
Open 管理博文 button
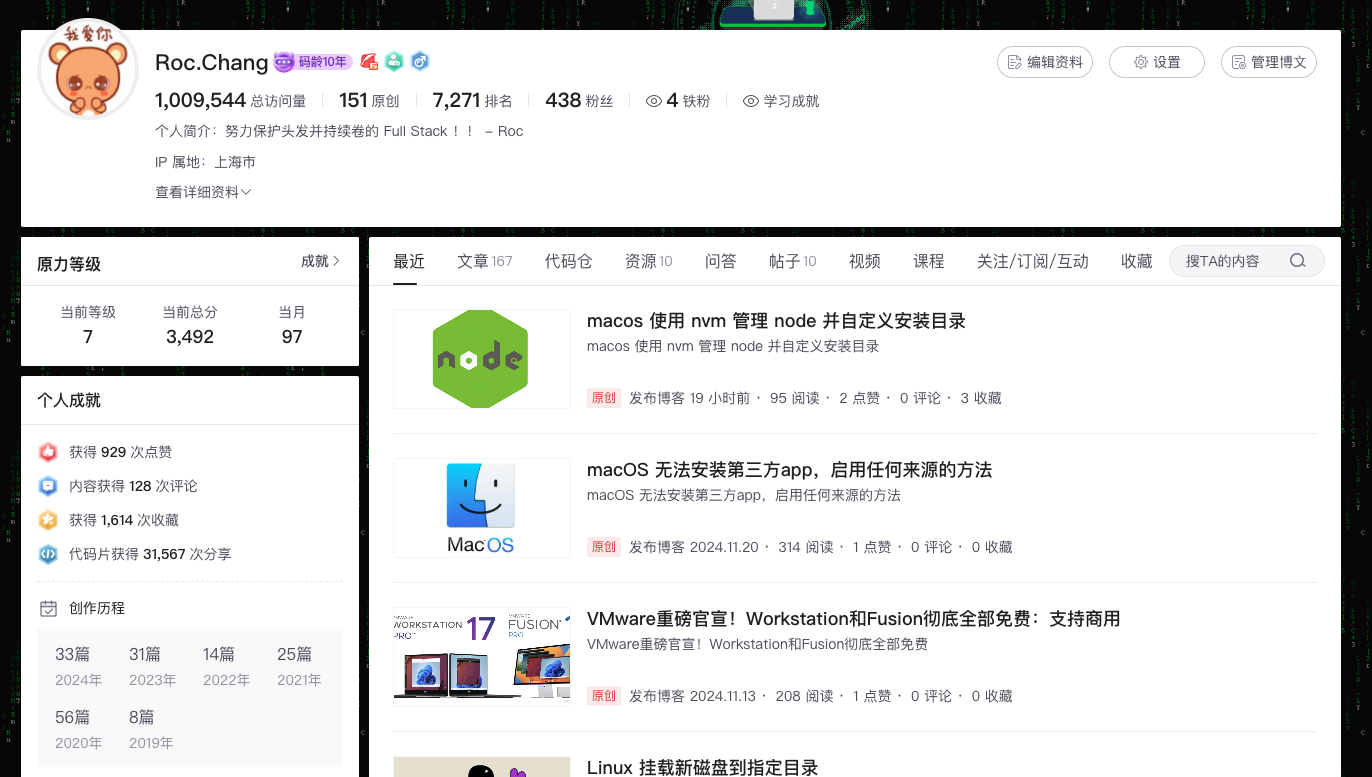point(1269,62)
